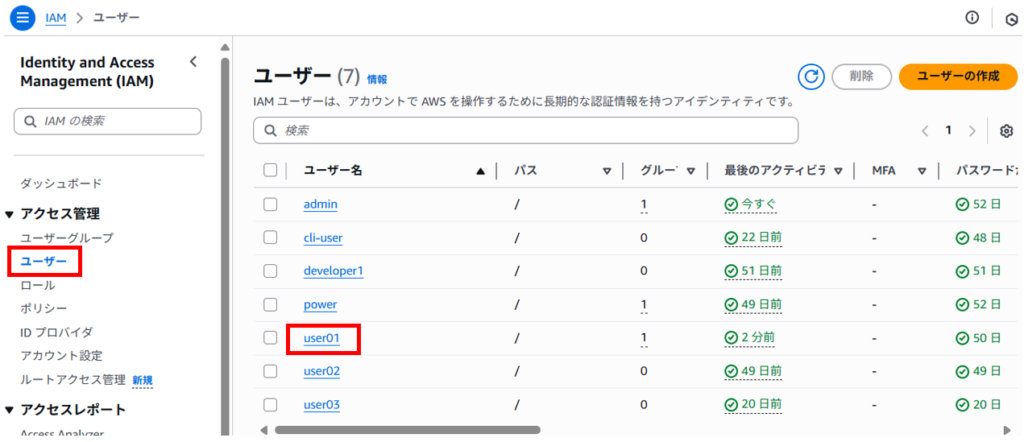1024x442 pixels.
Task: Click 51 日前 activity for developer1
Action: tap(753, 272)
